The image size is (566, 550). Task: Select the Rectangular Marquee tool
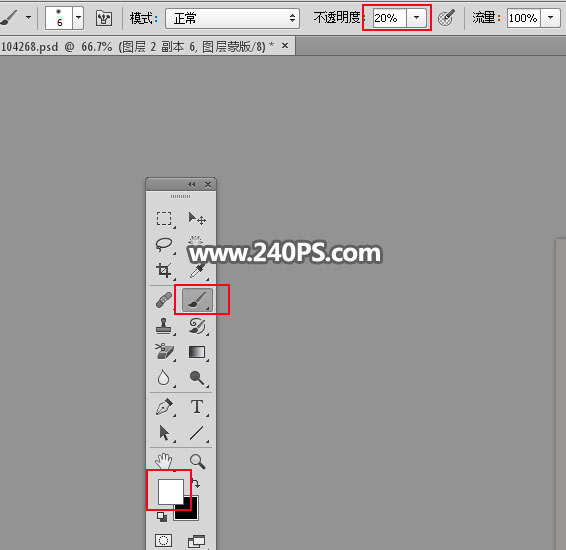[x=164, y=219]
